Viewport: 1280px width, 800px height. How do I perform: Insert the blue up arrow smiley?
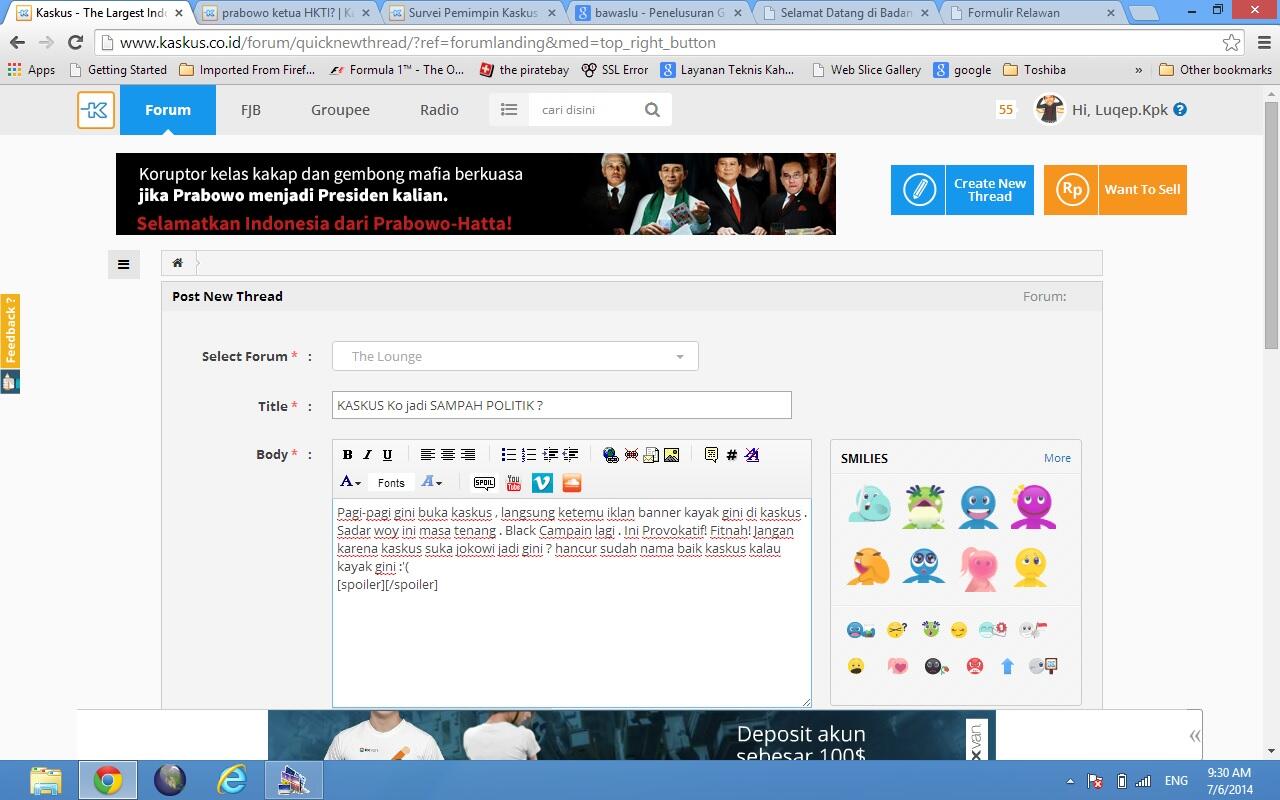(1007, 666)
